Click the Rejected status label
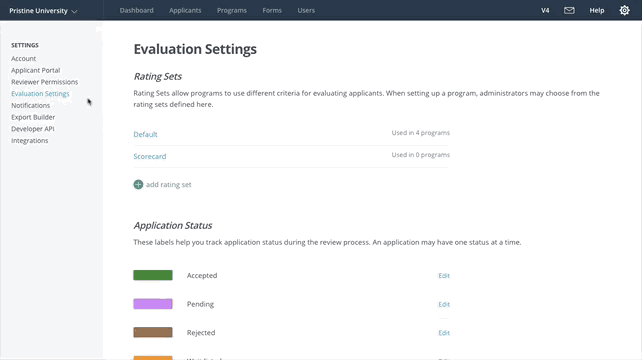 (201, 333)
